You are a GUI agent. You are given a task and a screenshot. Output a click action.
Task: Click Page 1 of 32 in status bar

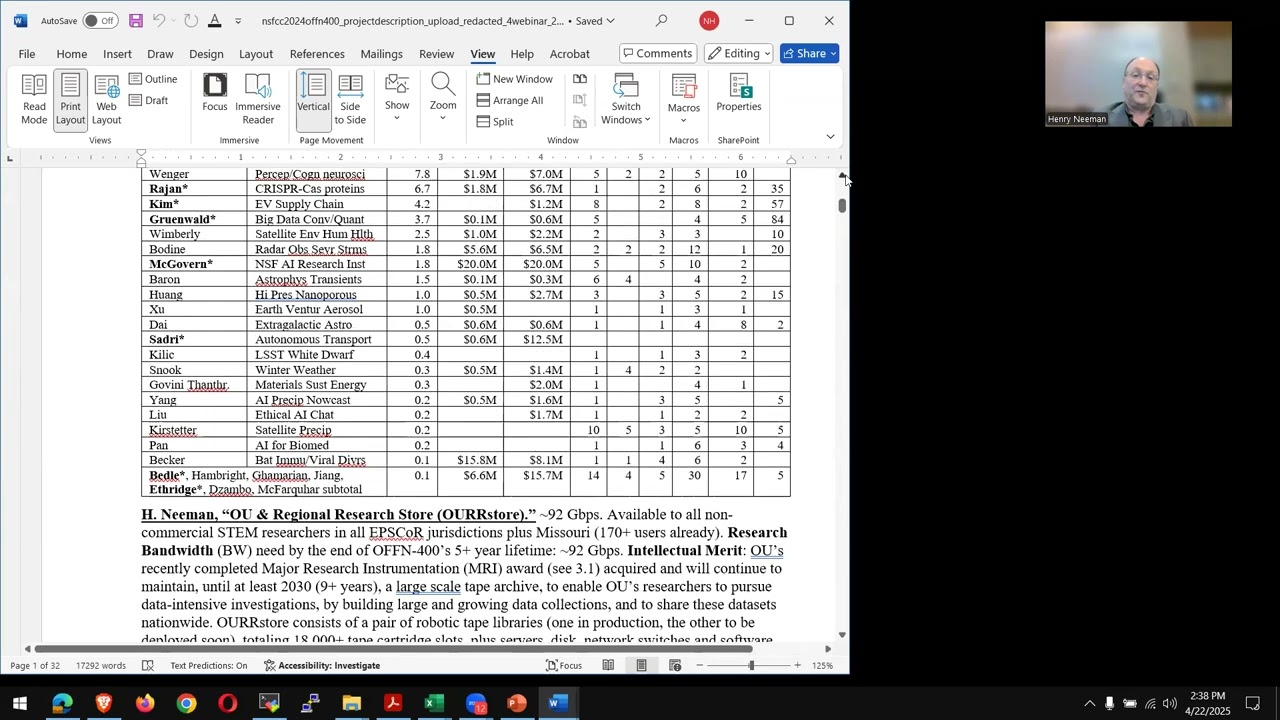(35, 666)
